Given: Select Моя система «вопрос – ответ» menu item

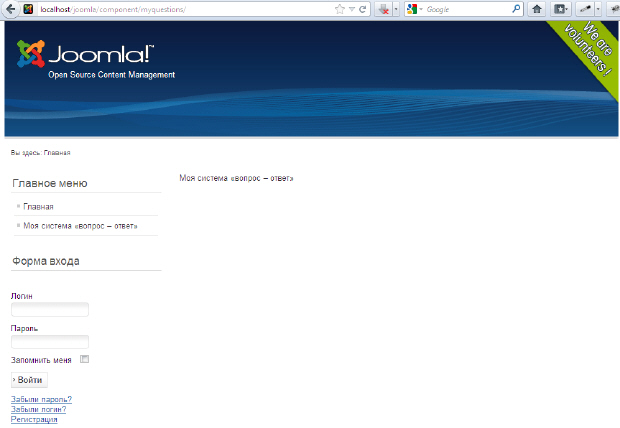Looking at the screenshot, I should point(80,226).
